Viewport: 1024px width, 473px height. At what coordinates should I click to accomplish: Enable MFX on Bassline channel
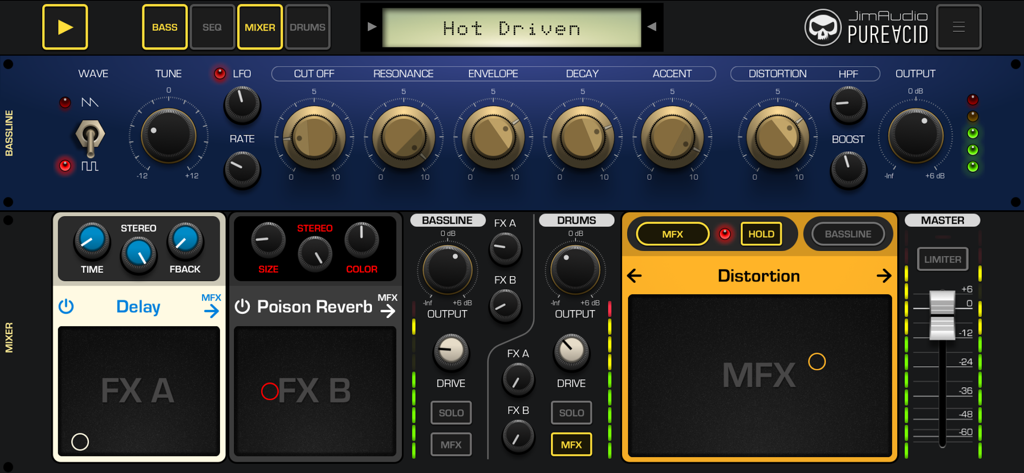click(451, 444)
